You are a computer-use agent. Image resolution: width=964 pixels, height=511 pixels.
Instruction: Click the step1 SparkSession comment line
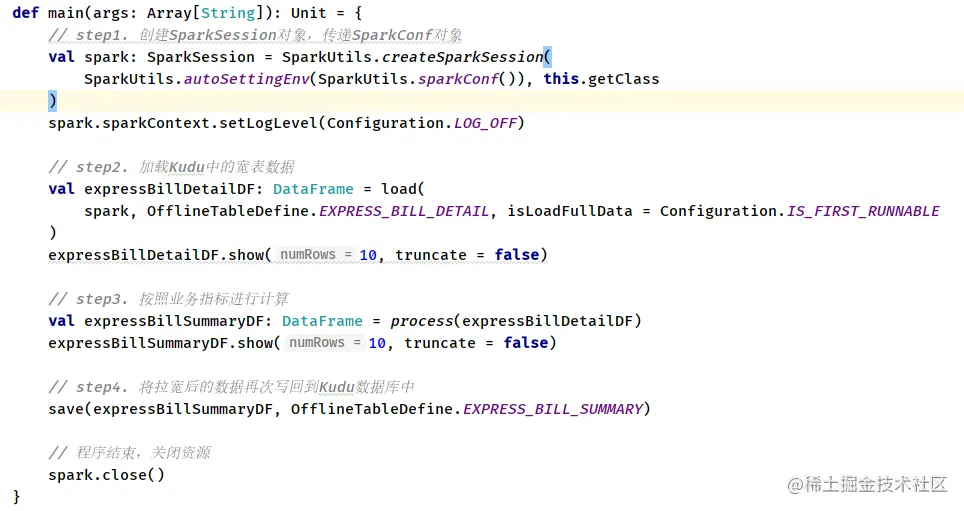(255, 35)
